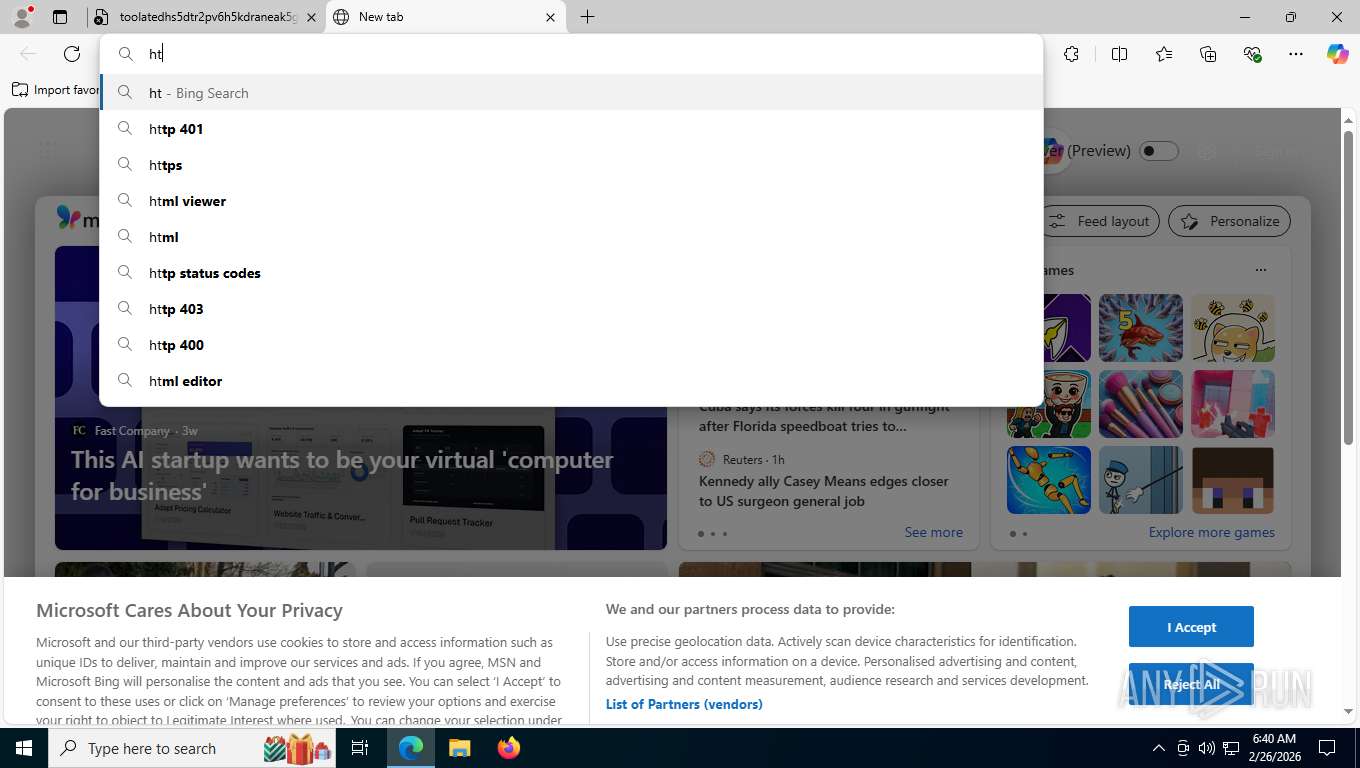Open the number 5 fish game thumbnail
Viewport: 1360px width, 768px height.
1141,328
